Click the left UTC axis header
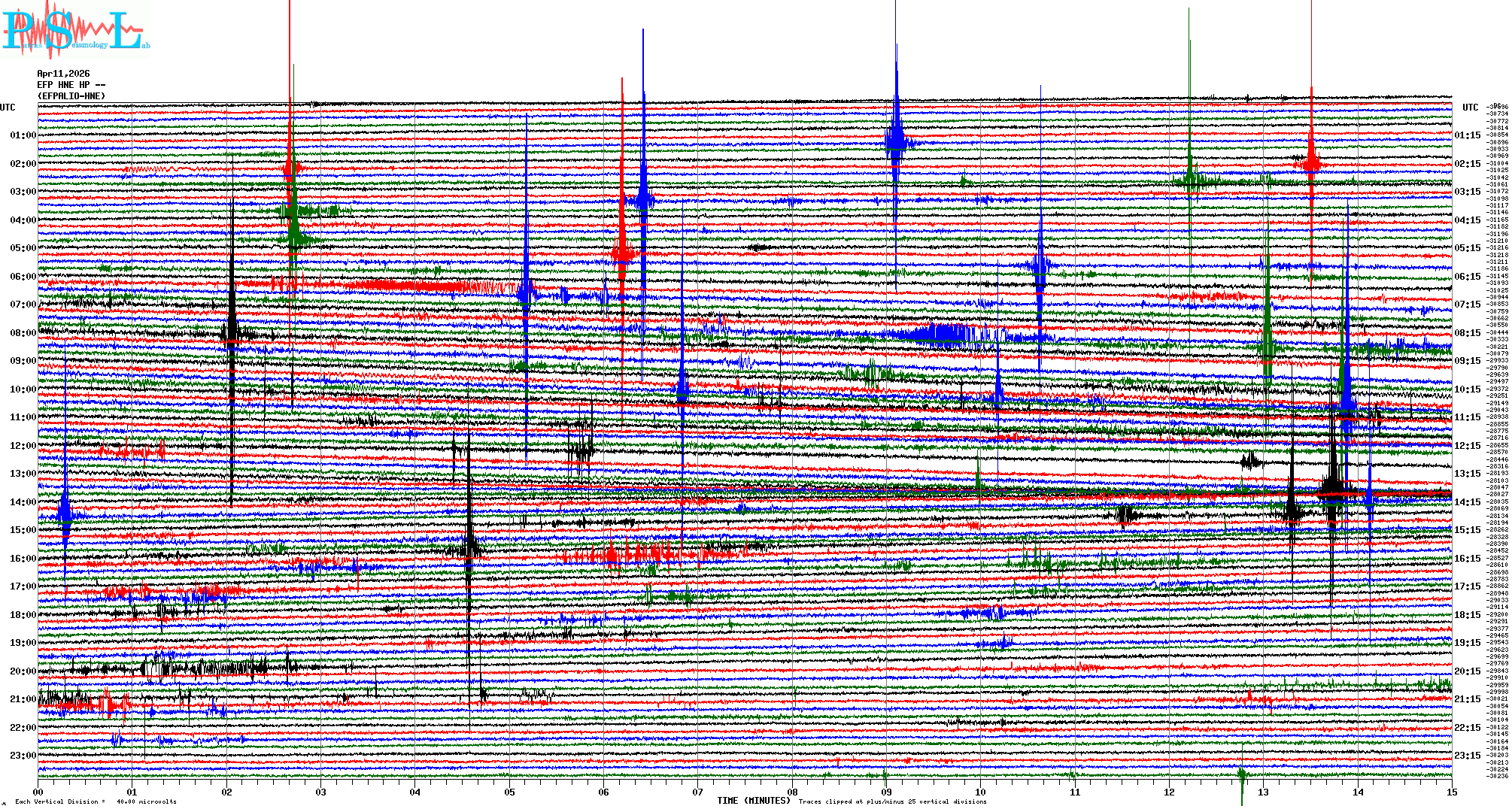 point(8,108)
